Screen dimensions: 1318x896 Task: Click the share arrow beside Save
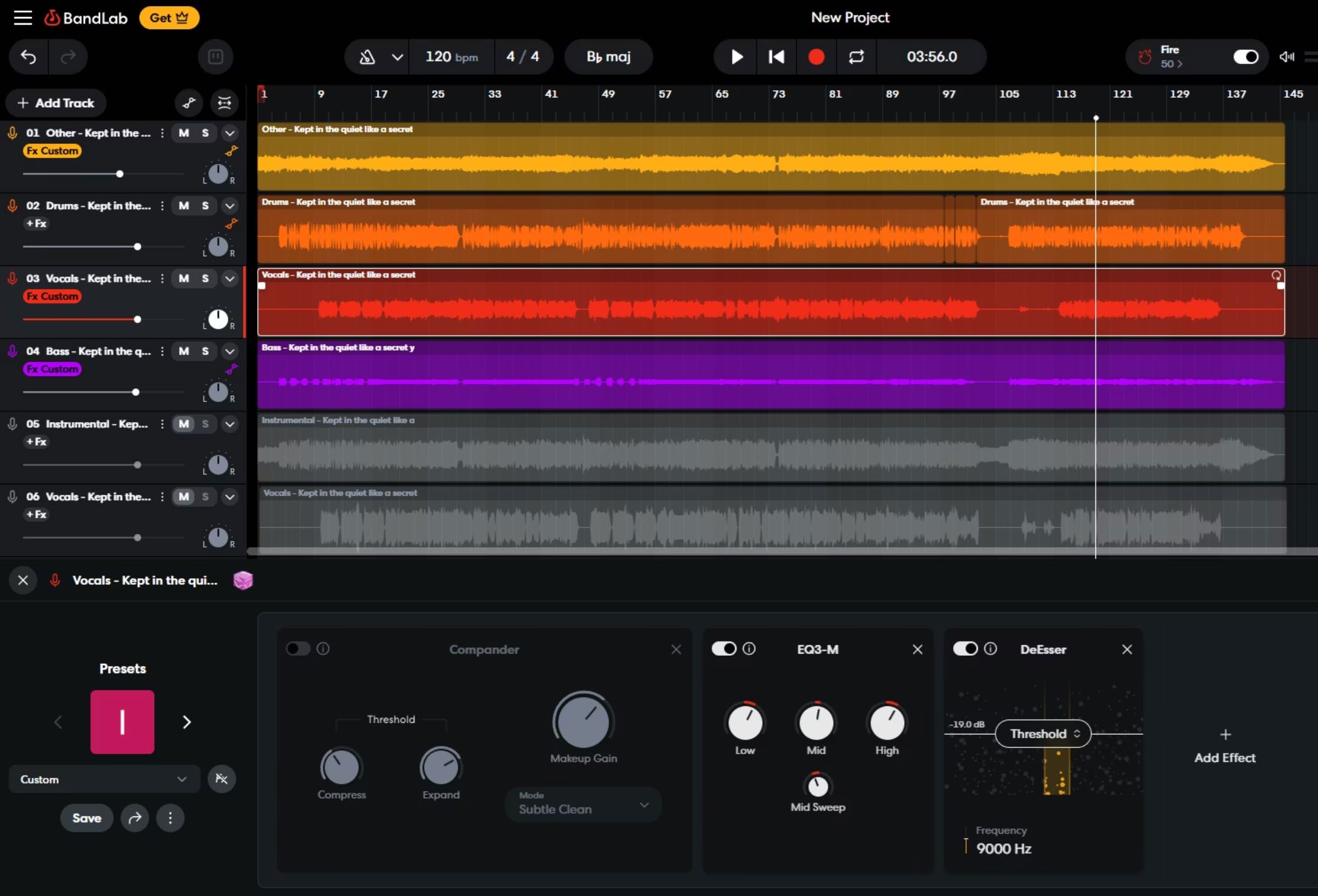click(135, 818)
